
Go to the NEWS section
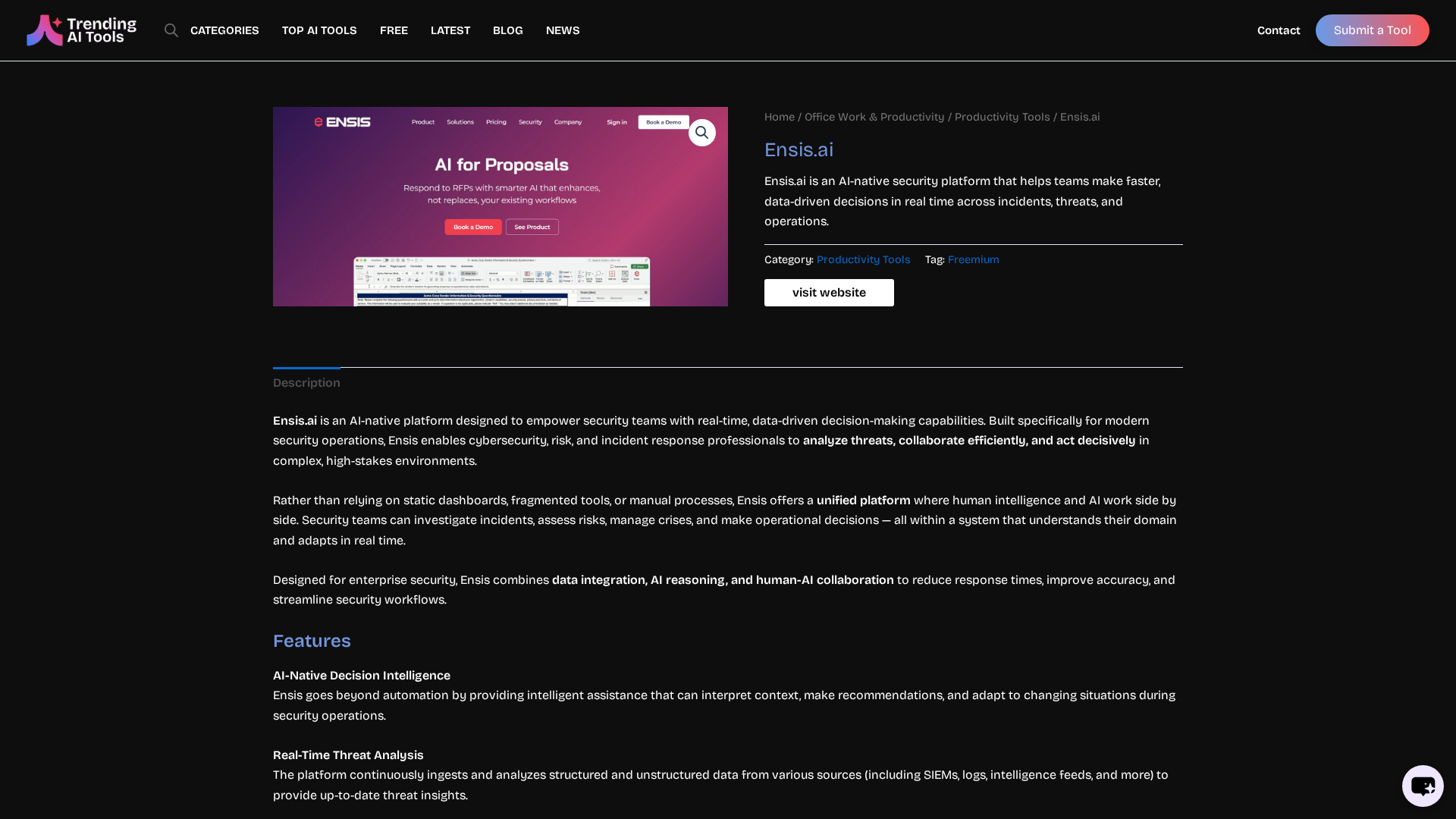click(x=563, y=30)
